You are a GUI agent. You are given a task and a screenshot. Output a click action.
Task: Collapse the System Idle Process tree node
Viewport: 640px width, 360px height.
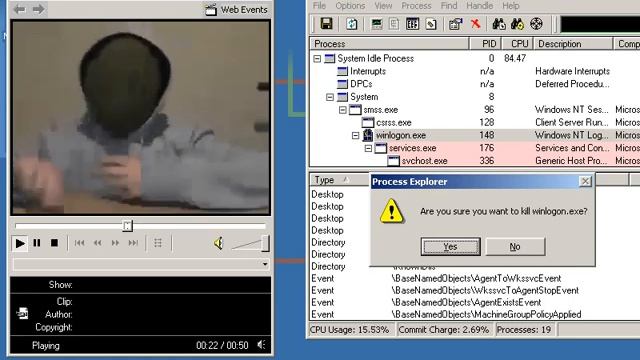click(x=317, y=59)
